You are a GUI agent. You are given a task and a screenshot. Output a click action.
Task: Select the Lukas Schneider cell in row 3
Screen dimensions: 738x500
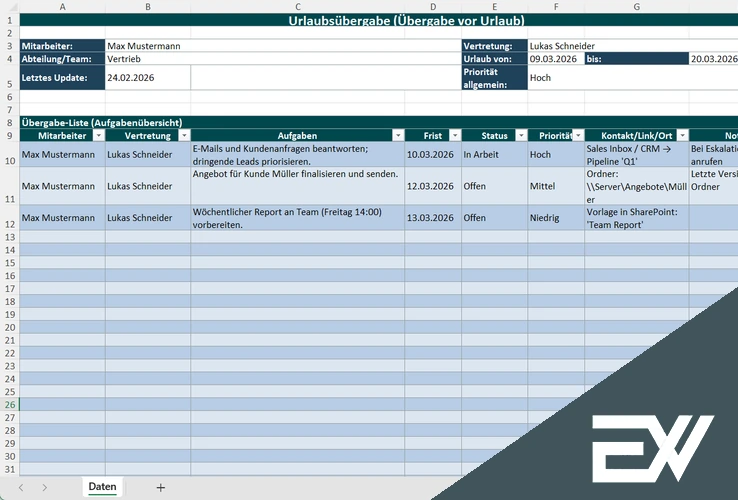[633, 46]
